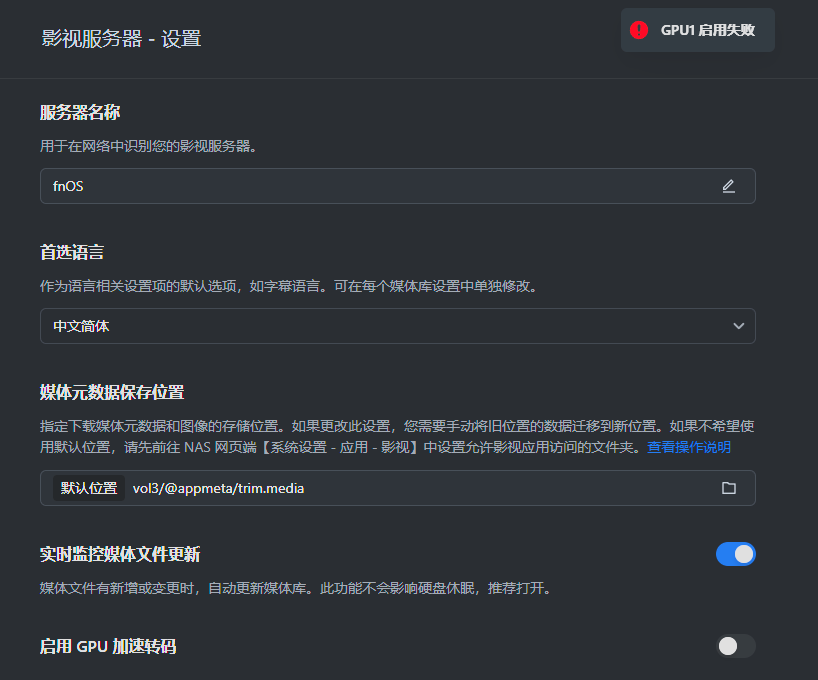Click the 默认位置 button
Image resolution: width=818 pixels, height=680 pixels.
(89, 488)
